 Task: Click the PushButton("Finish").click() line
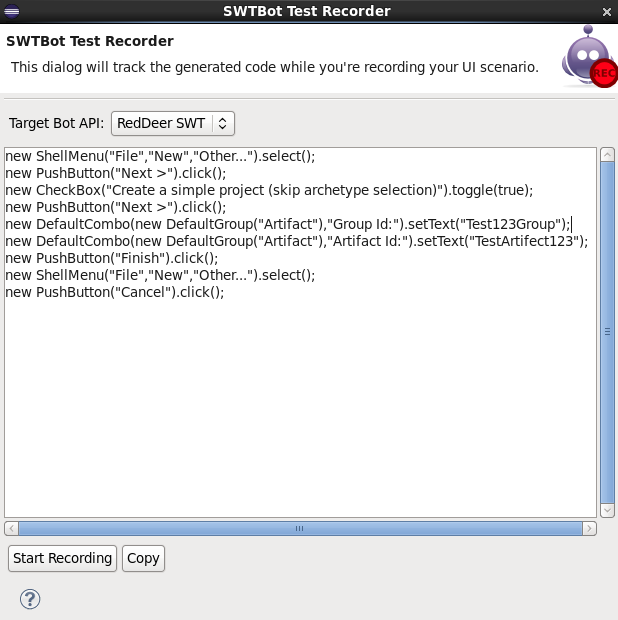112,258
